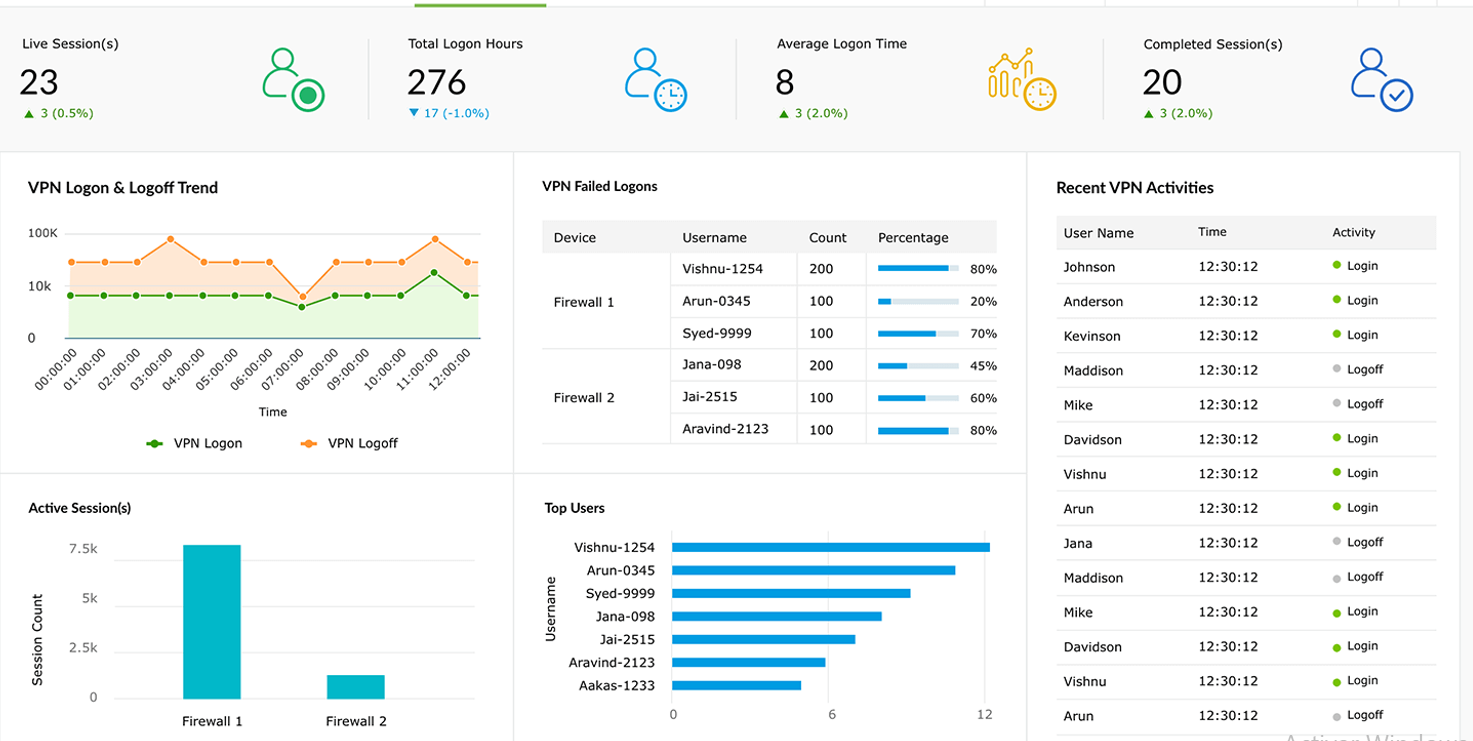1473x741 pixels.
Task: Toggle the VPN Logoff series in the legend
Action: [x=347, y=443]
